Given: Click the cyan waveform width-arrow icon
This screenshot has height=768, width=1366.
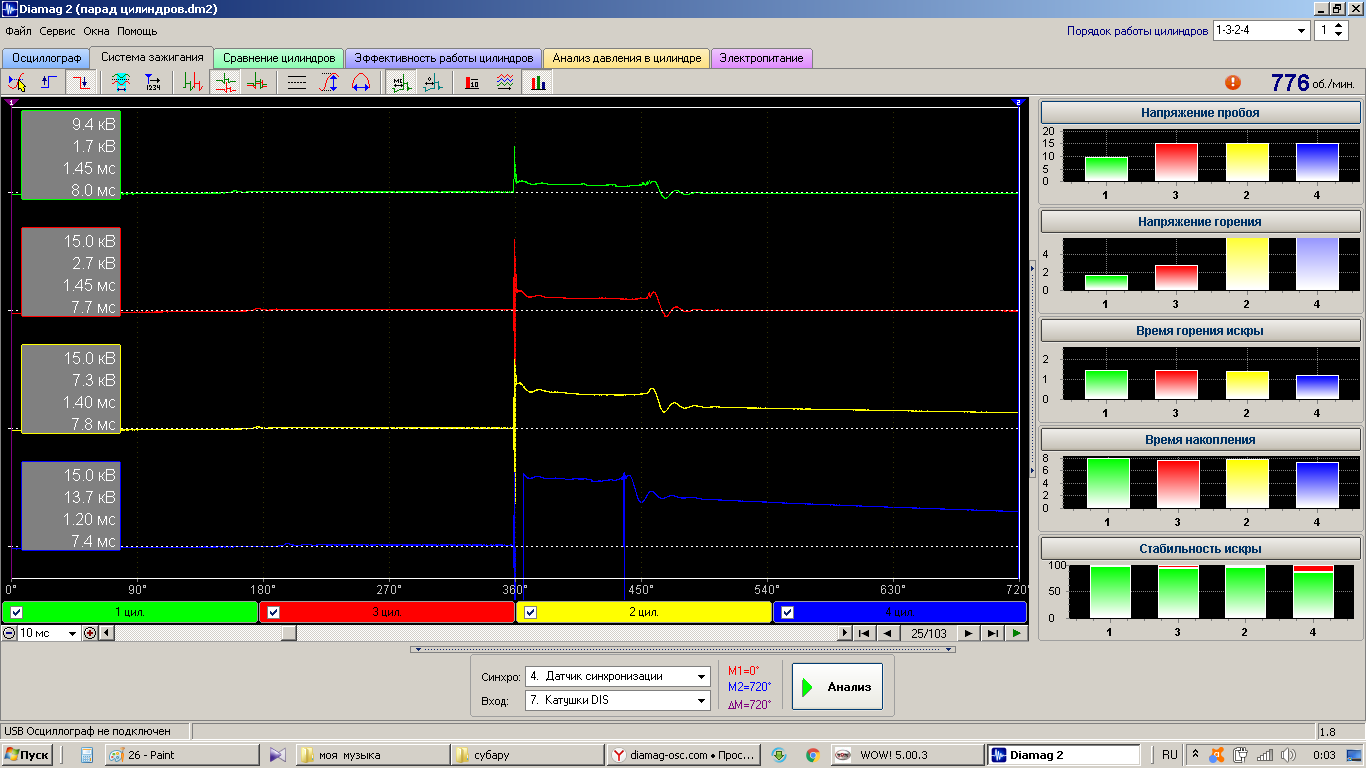Looking at the screenshot, I should [121, 83].
